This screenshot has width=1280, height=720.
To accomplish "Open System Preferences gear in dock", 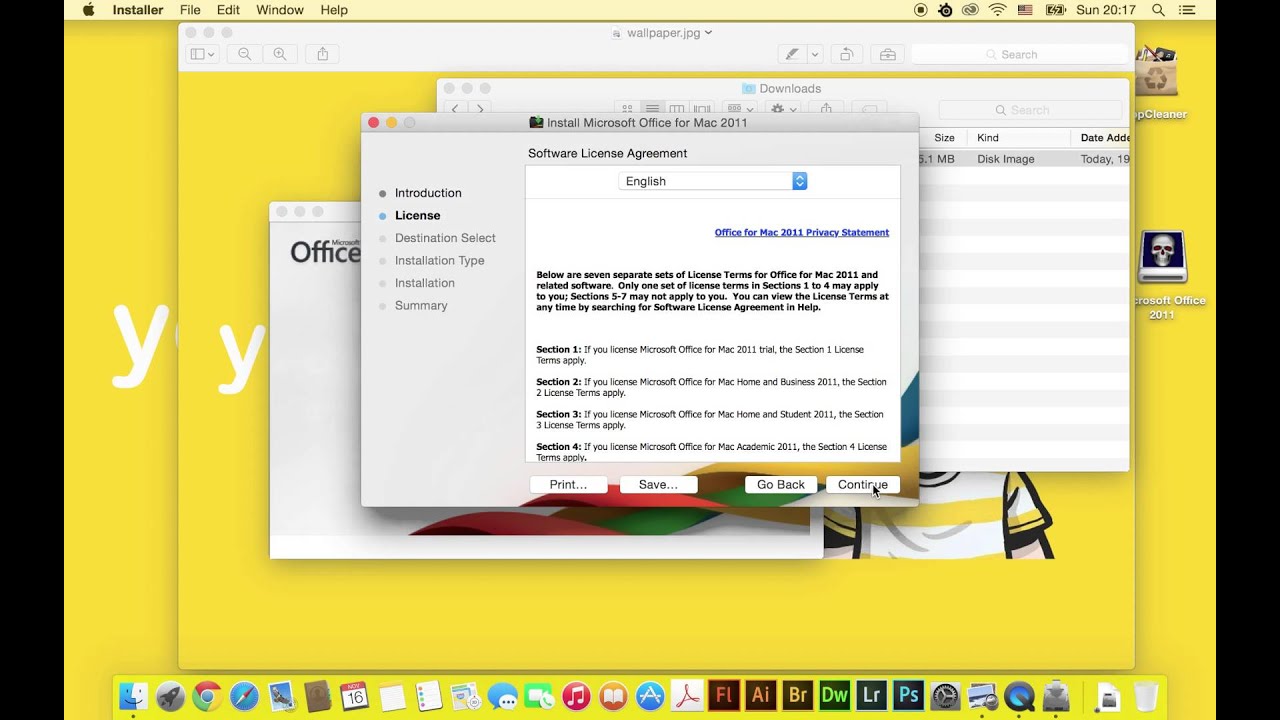I will 945,695.
